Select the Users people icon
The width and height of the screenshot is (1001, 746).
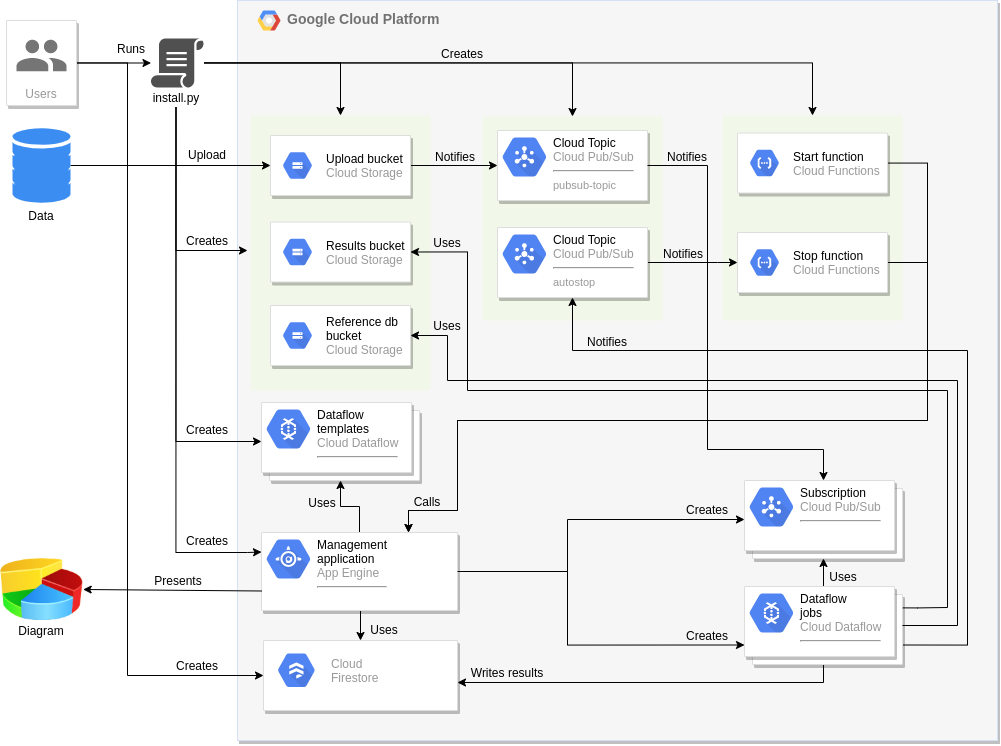(41, 56)
